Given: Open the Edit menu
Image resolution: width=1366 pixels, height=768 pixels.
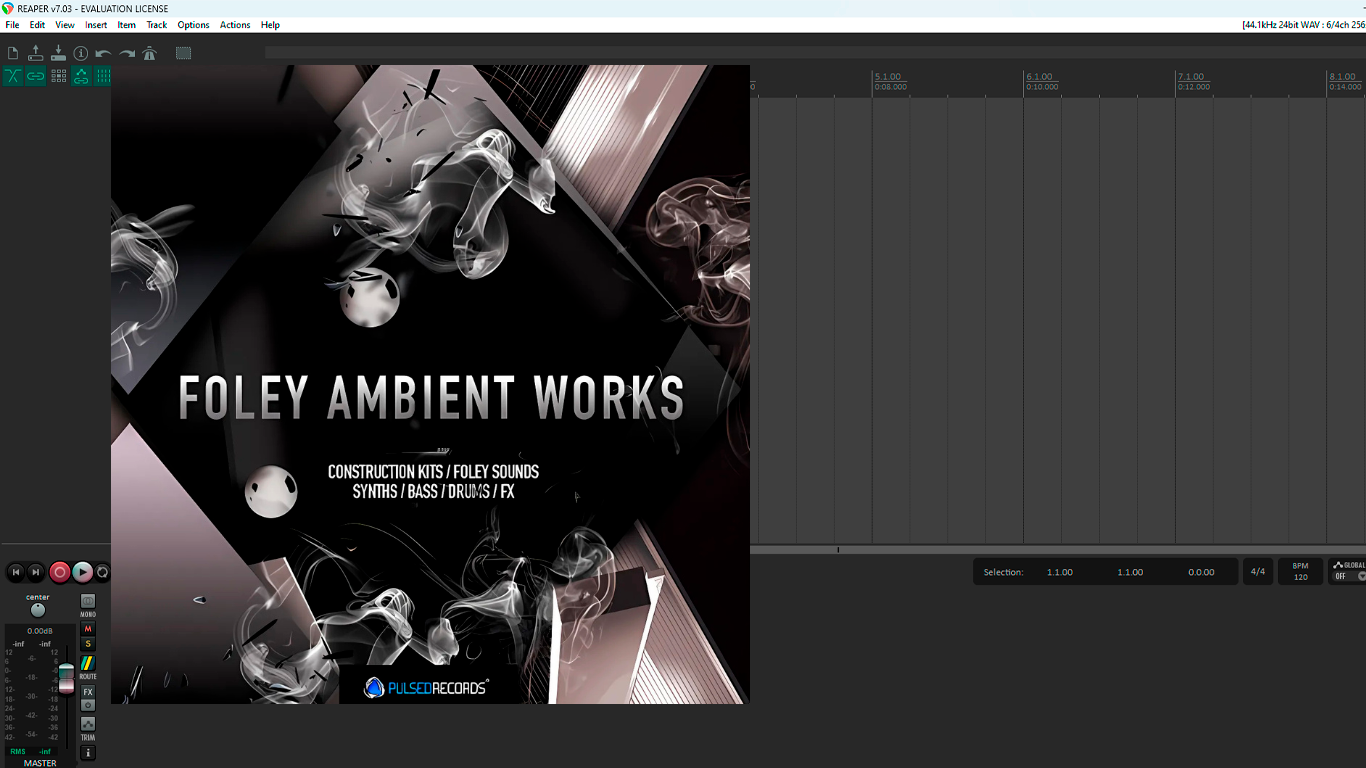Looking at the screenshot, I should [37, 25].
